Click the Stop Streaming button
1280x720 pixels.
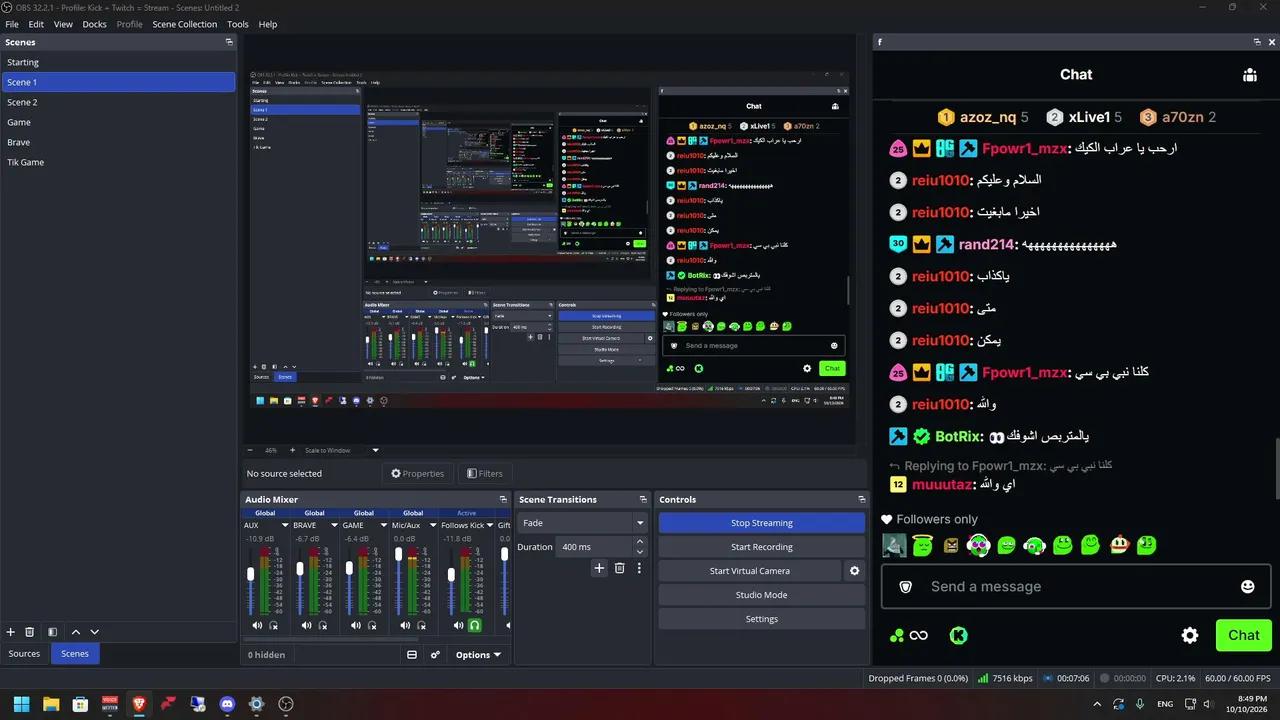762,523
